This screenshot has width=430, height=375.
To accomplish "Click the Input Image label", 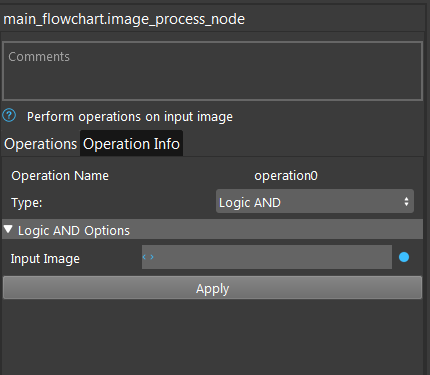I will [x=45, y=259].
